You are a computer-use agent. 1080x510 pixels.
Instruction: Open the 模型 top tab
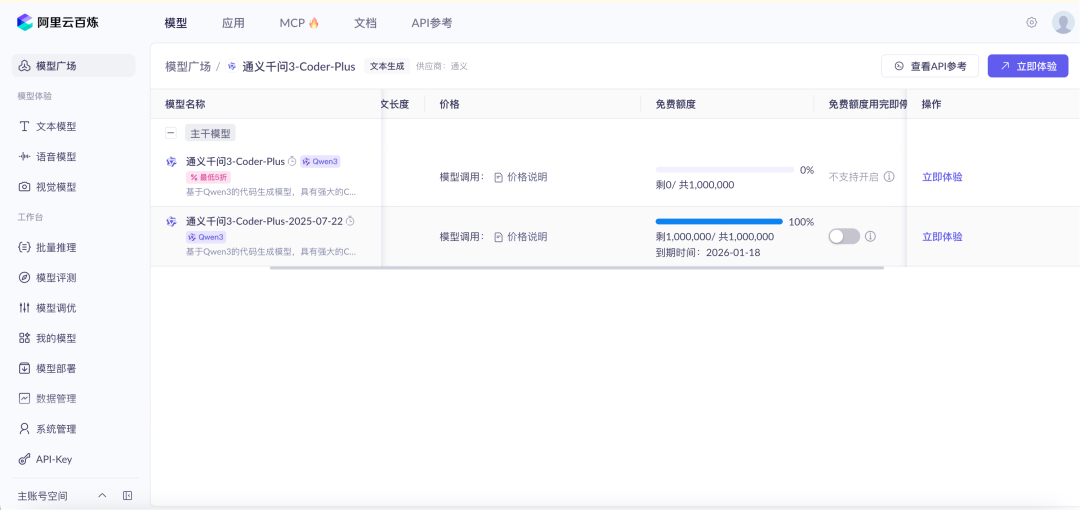pos(176,23)
